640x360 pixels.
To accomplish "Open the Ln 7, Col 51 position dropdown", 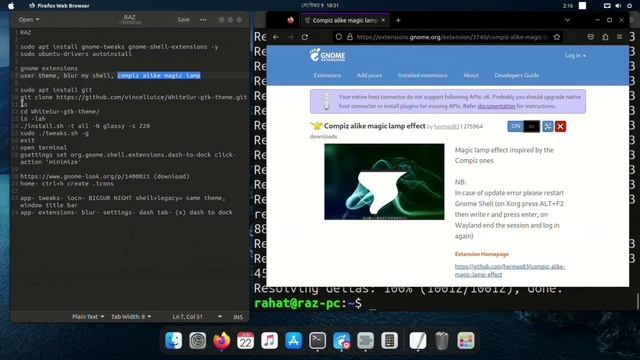I will click(197, 317).
